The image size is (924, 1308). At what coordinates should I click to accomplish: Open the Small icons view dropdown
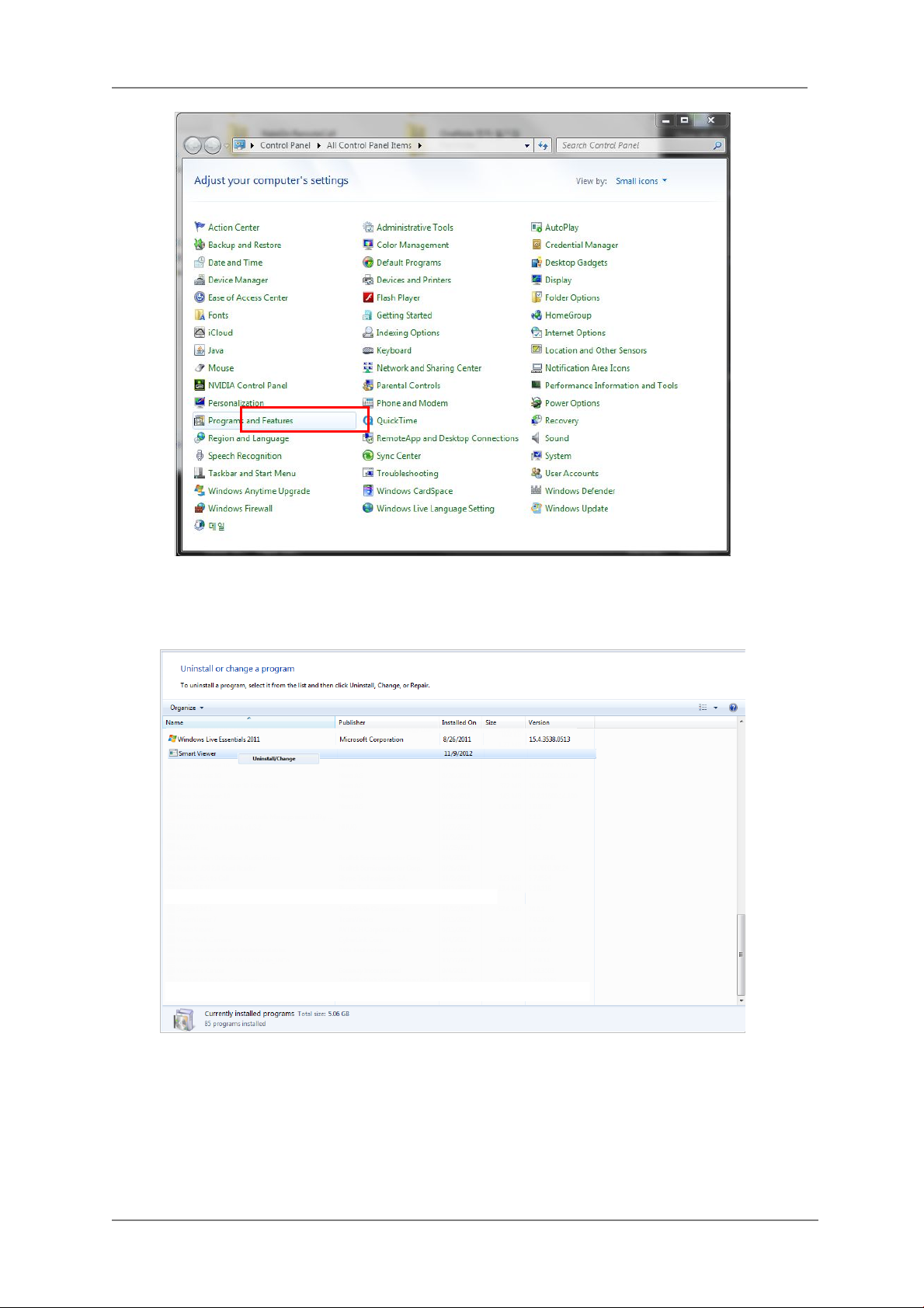pos(641,181)
